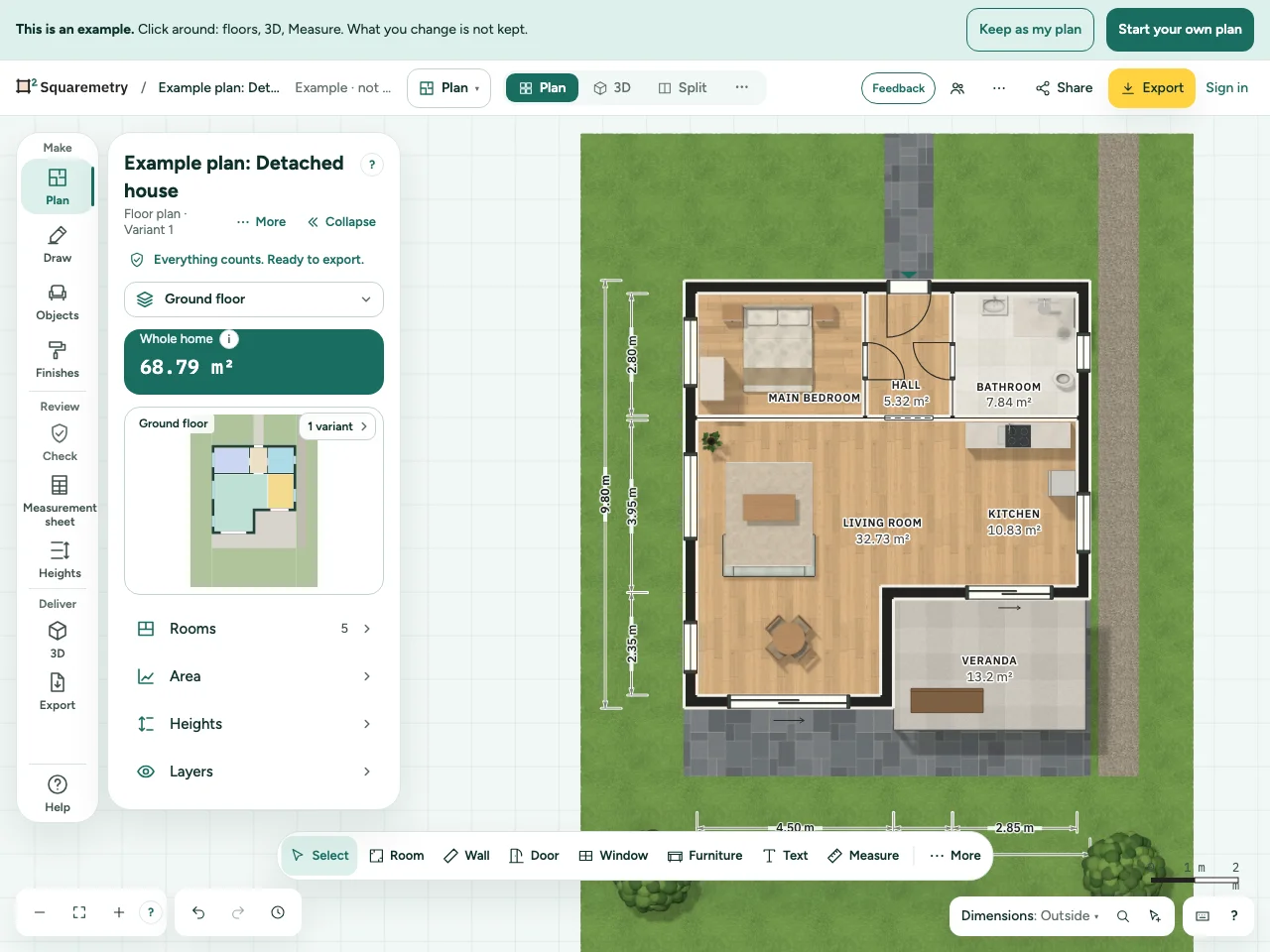1270x952 pixels.
Task: Collapse the plan side panel
Action: coord(341,222)
